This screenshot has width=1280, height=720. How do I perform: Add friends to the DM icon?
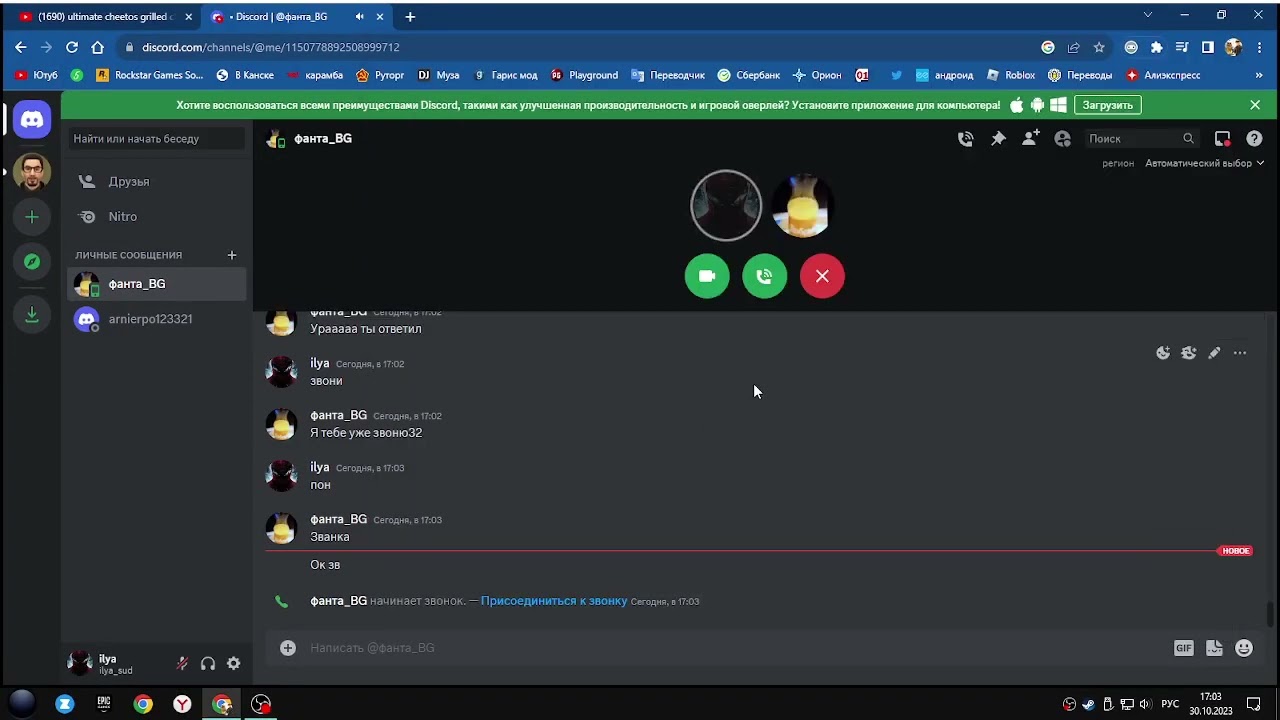[1030, 139]
